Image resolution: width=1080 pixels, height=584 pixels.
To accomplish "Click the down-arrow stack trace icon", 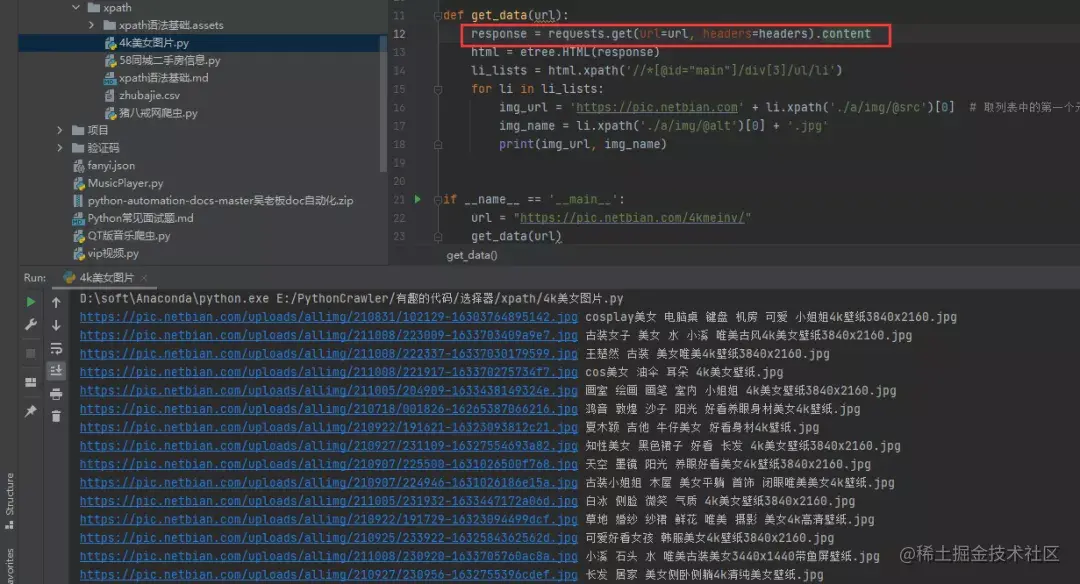I will click(x=56, y=324).
